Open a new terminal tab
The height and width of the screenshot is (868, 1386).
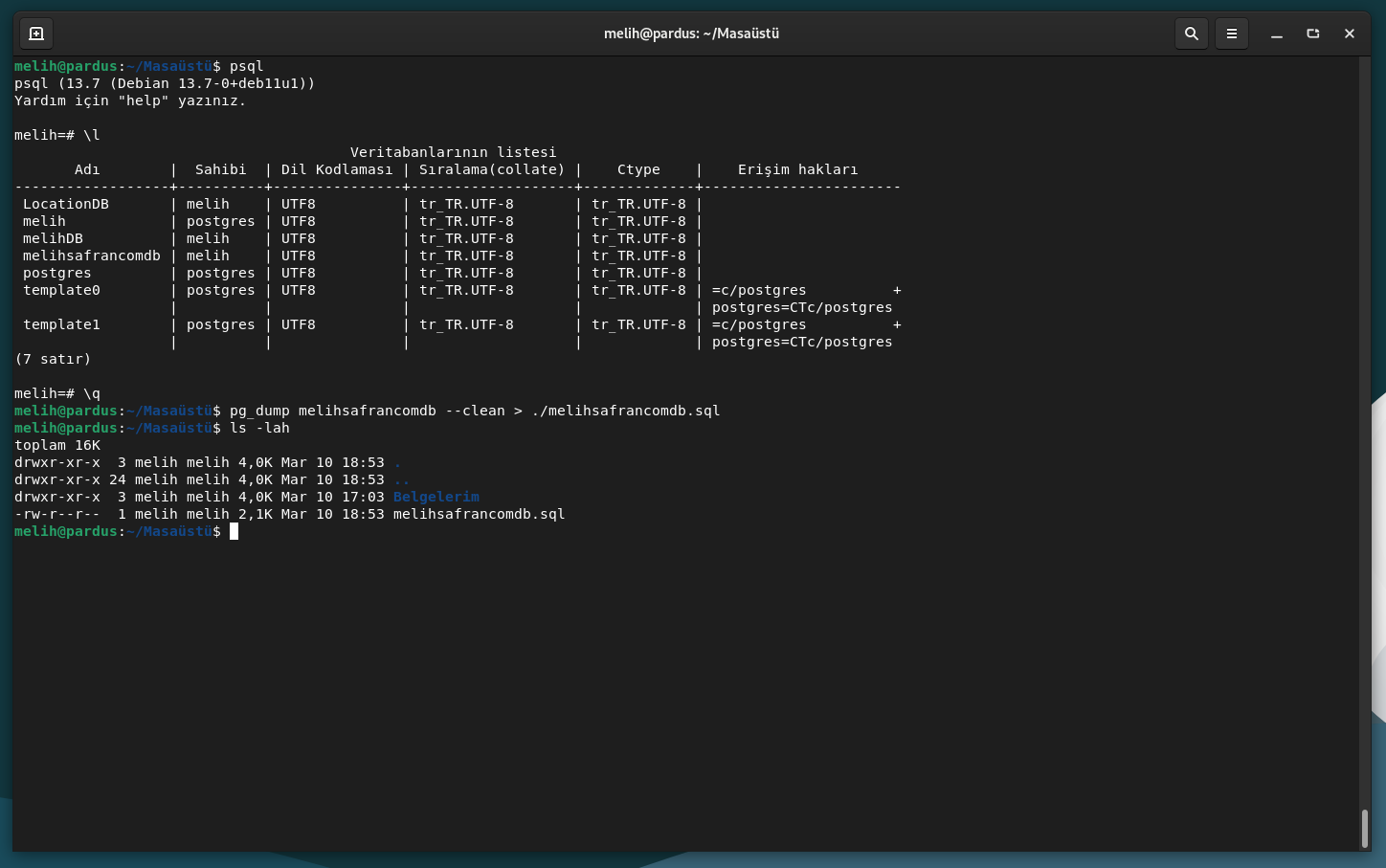pos(36,33)
